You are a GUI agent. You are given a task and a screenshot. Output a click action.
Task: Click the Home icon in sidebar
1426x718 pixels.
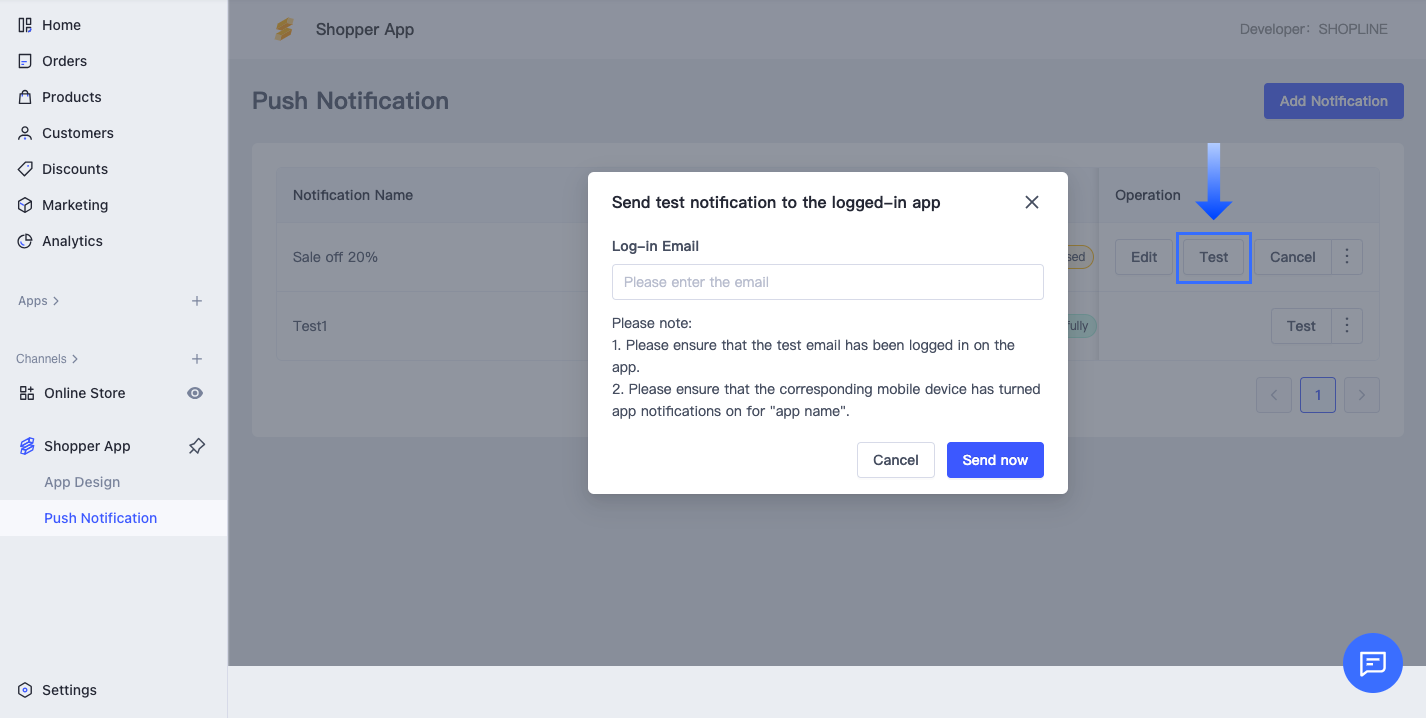click(x=25, y=25)
